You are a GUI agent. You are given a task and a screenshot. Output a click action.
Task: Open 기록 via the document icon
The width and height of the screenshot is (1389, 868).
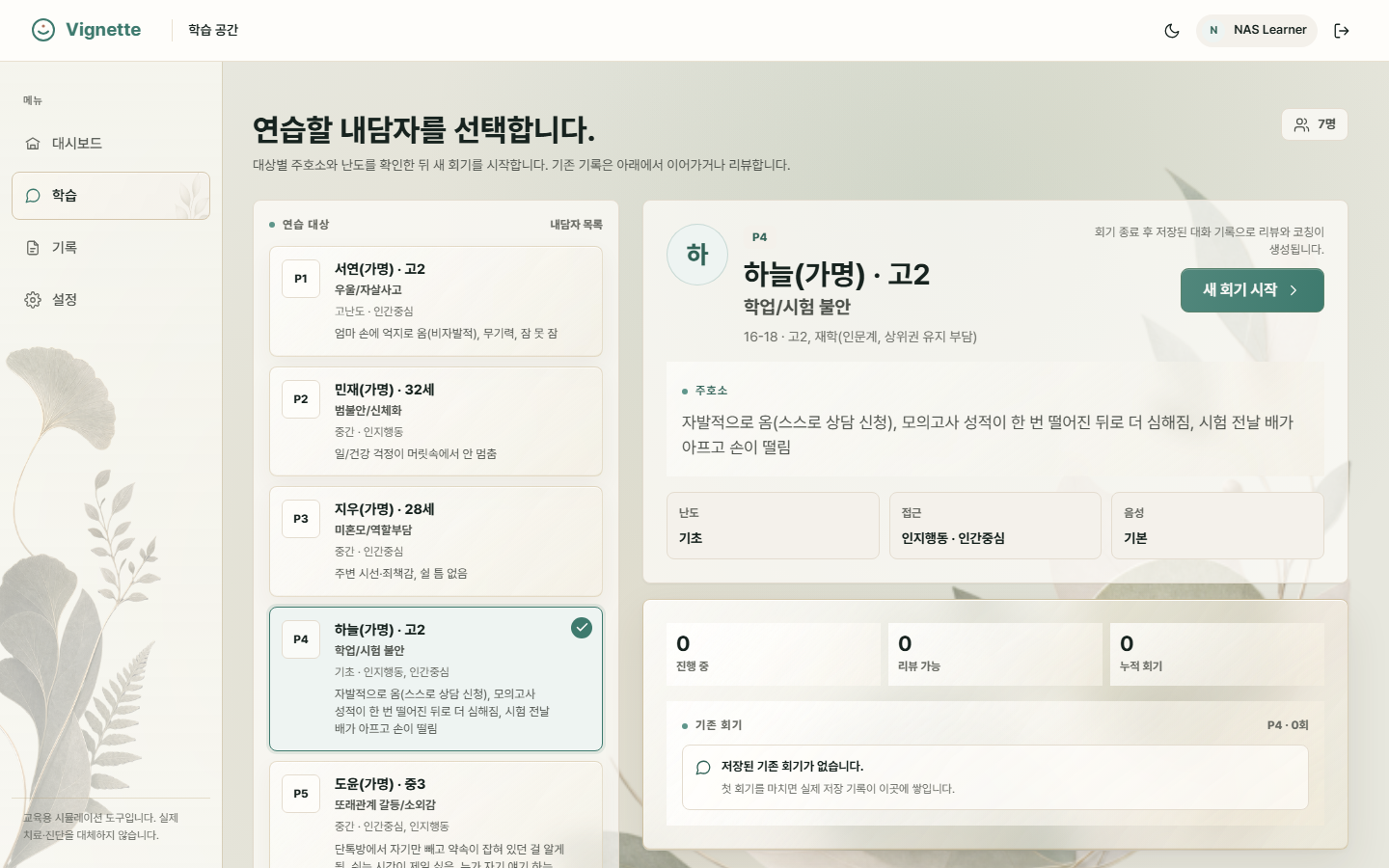tap(33, 248)
